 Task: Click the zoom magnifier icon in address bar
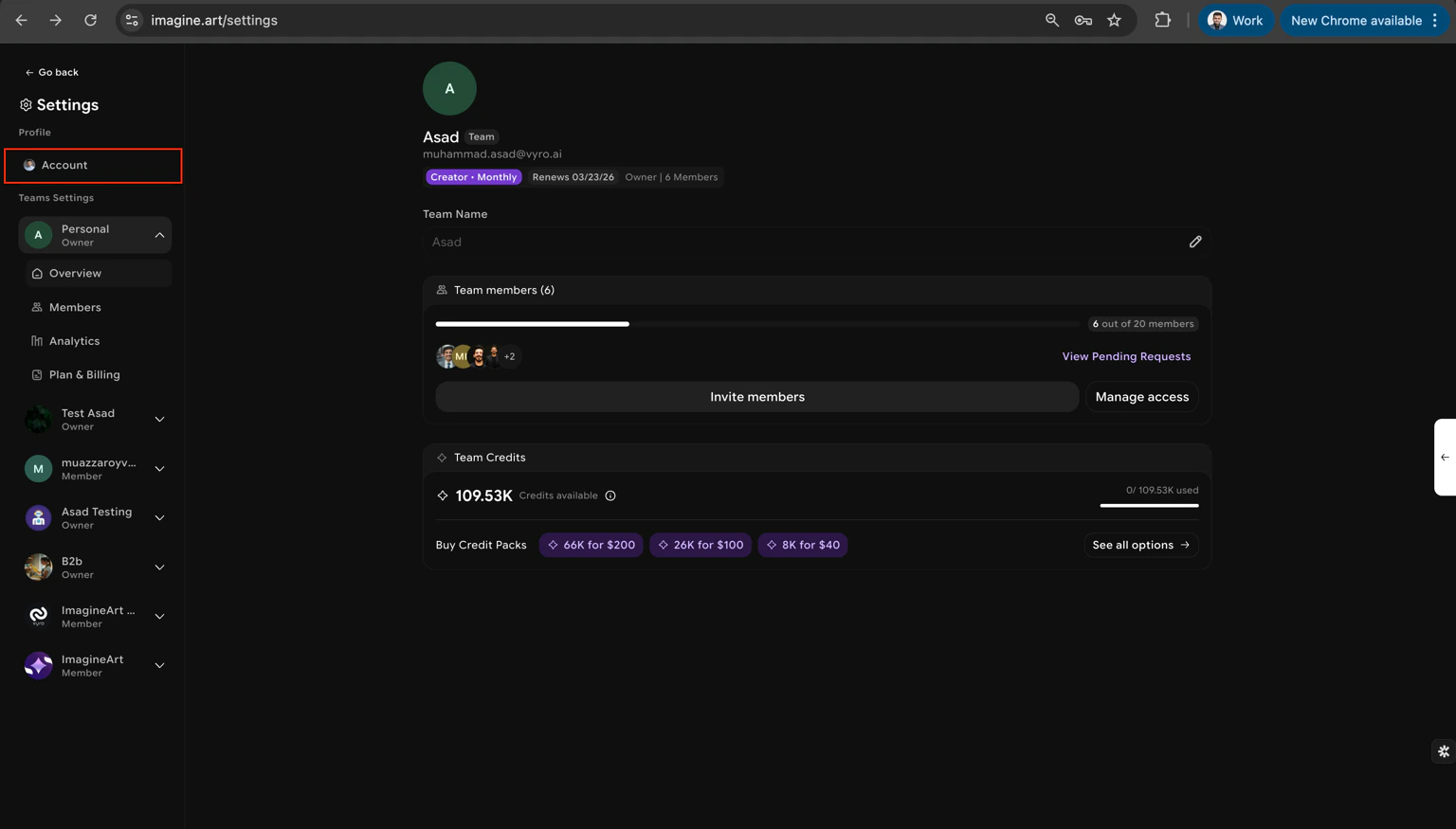click(x=1052, y=20)
